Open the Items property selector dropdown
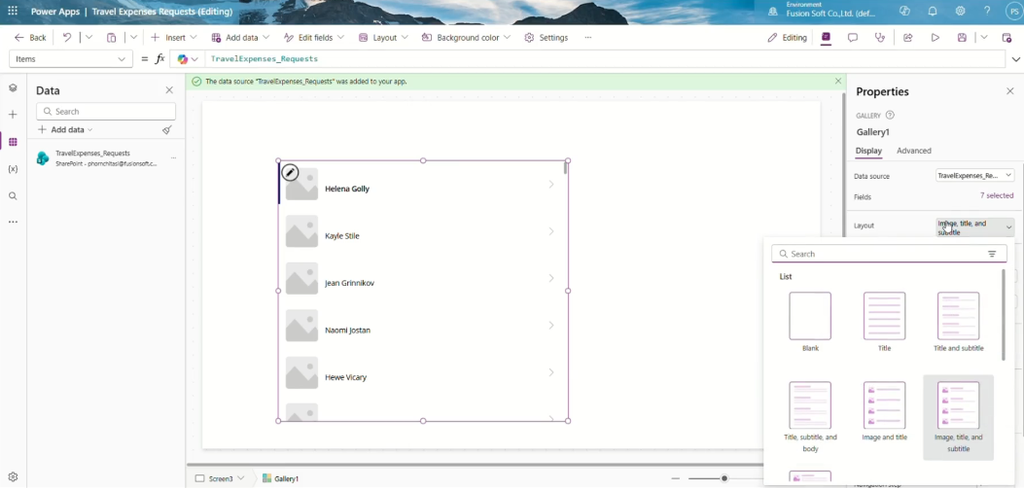Viewport: 1024px width, 488px height. click(70, 59)
